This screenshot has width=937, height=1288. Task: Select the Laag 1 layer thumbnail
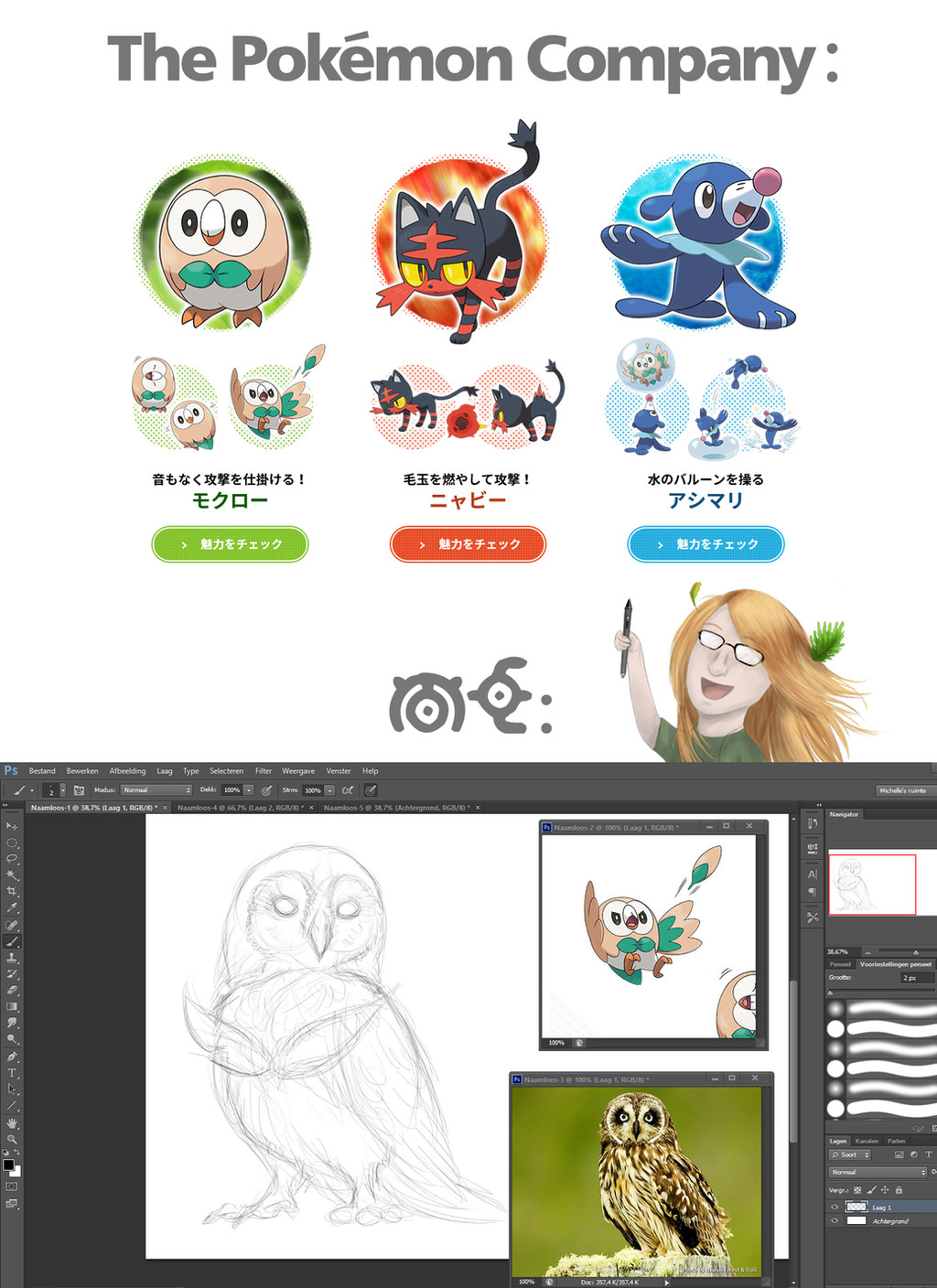(856, 1207)
